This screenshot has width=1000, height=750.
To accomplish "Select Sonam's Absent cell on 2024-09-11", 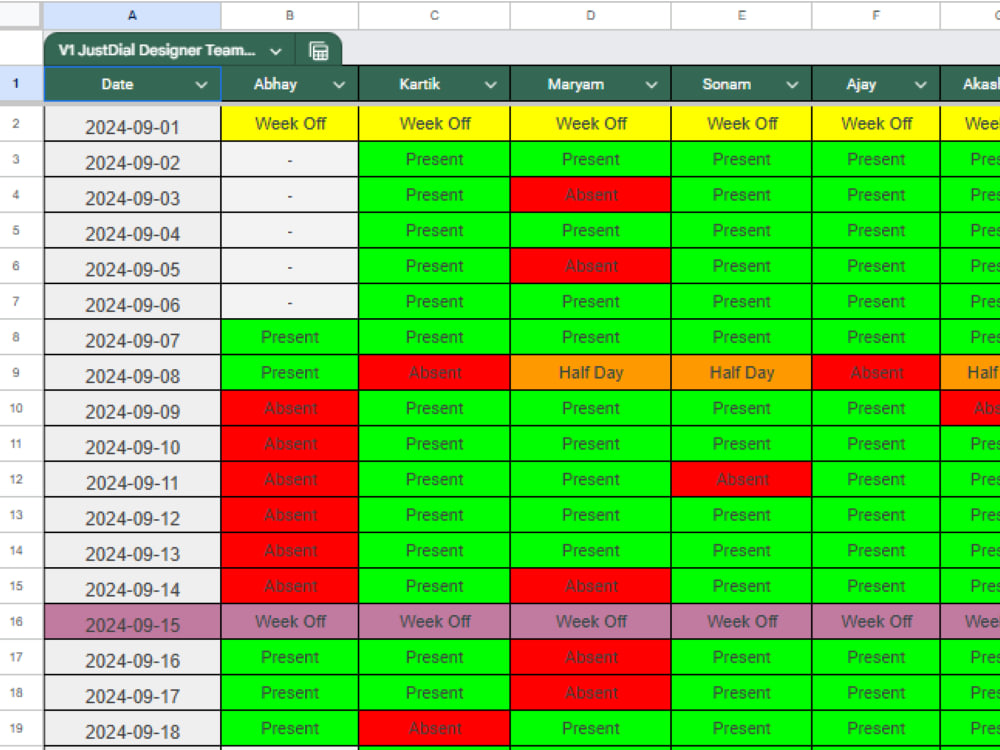I will pos(741,480).
